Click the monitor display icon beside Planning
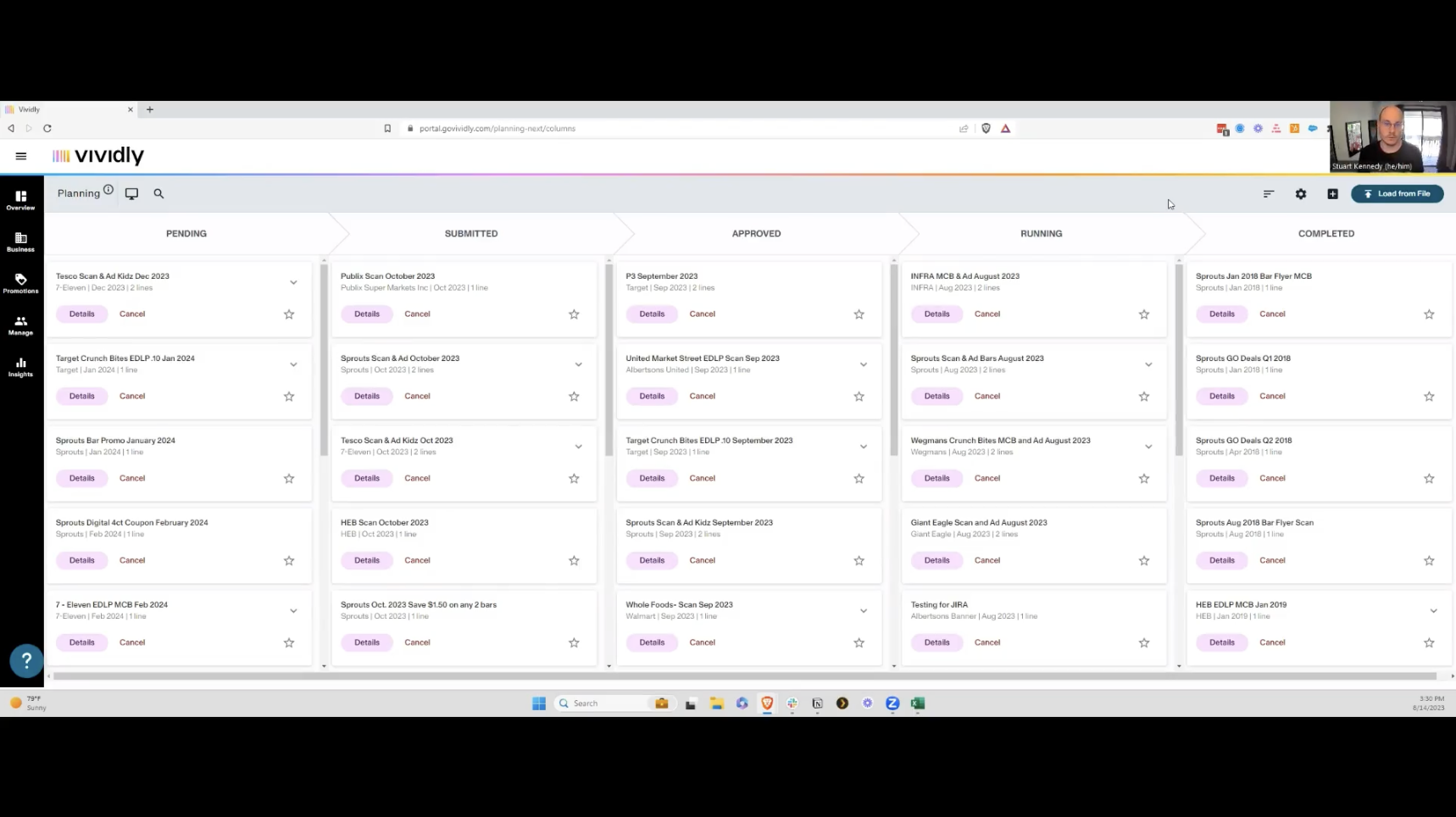Screen dimensions: 1456x817 coord(131,193)
